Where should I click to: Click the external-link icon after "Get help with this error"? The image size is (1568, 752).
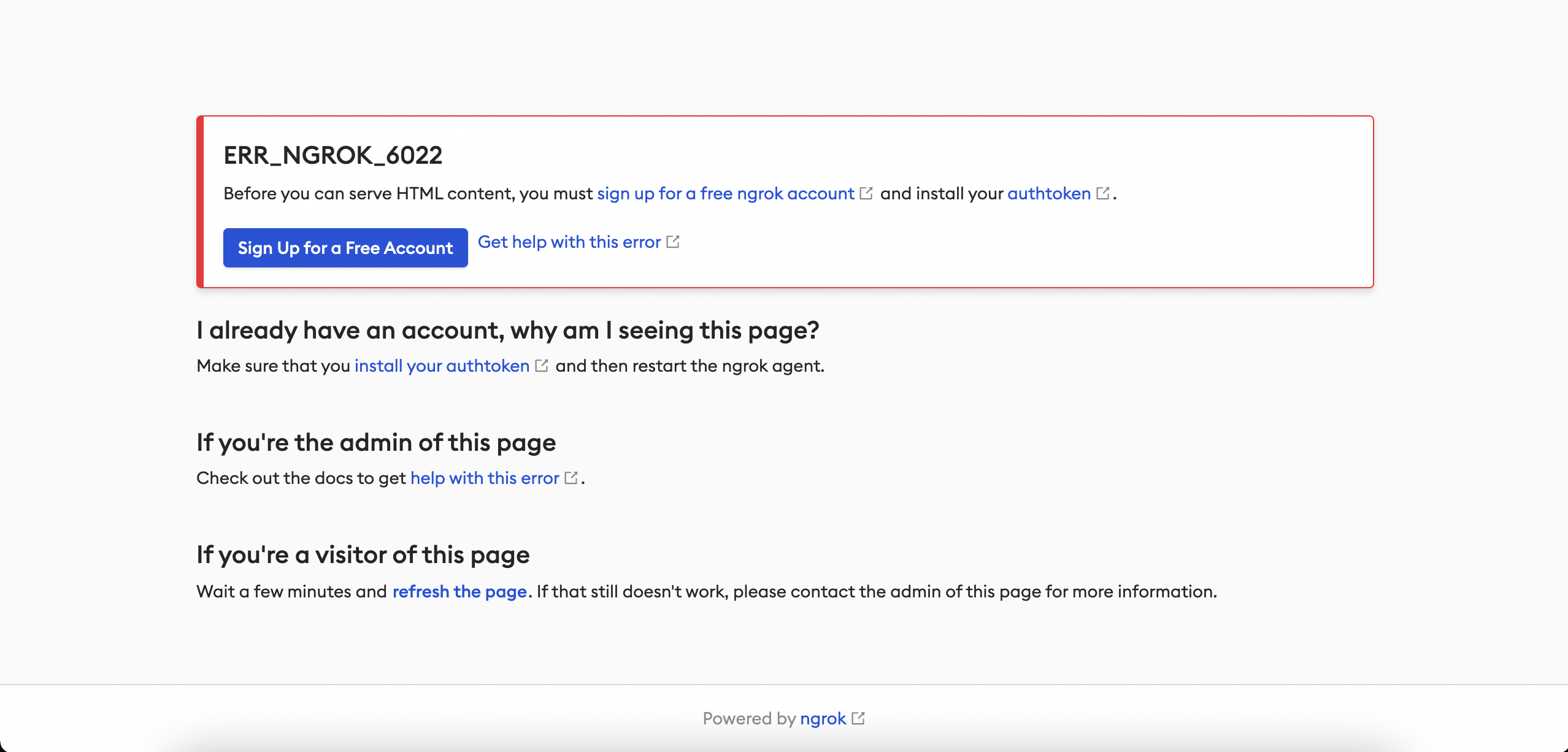(x=673, y=242)
